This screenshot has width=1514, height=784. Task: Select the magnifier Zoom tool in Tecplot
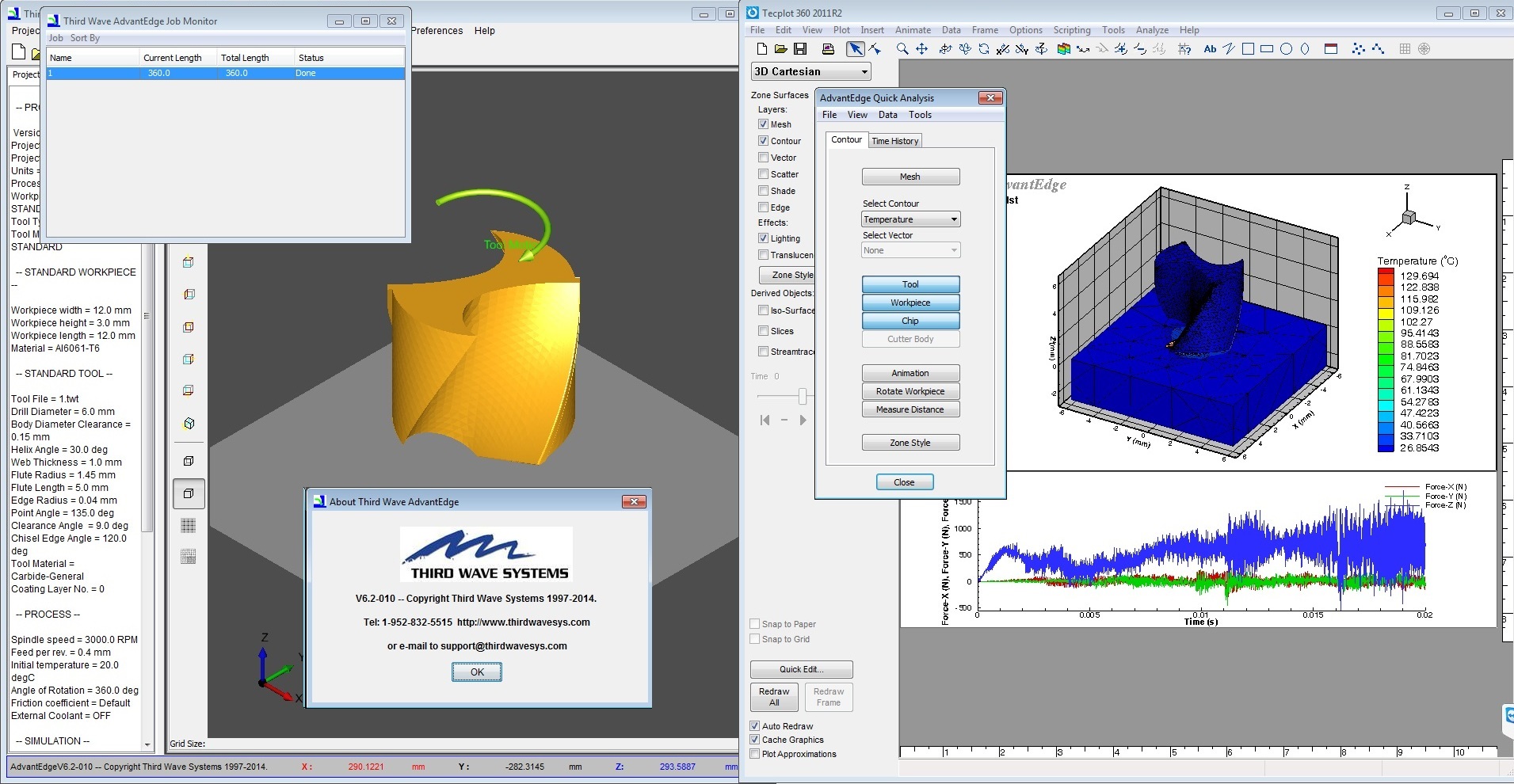(x=902, y=49)
